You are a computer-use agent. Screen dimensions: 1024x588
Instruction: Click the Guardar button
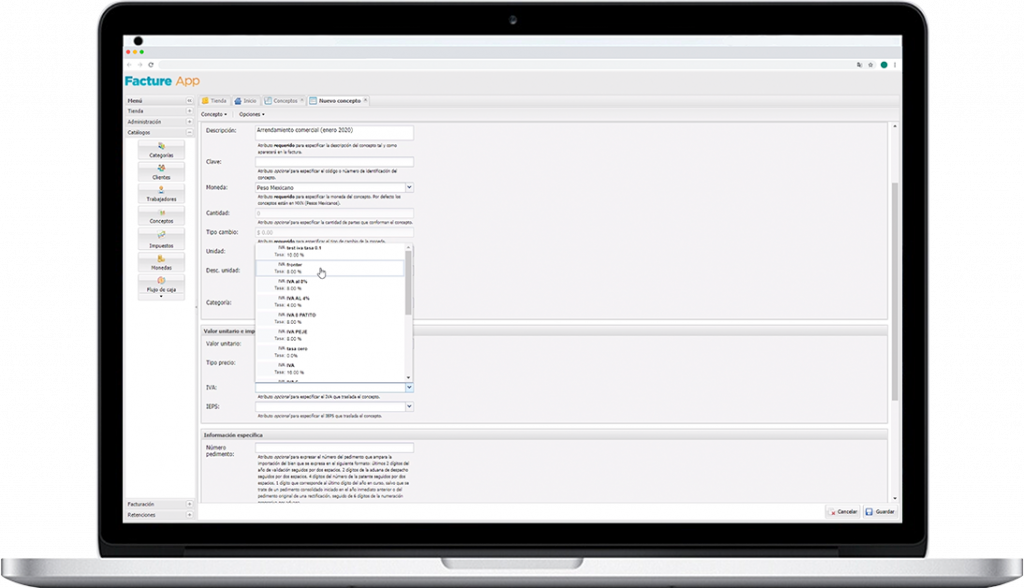click(881, 511)
